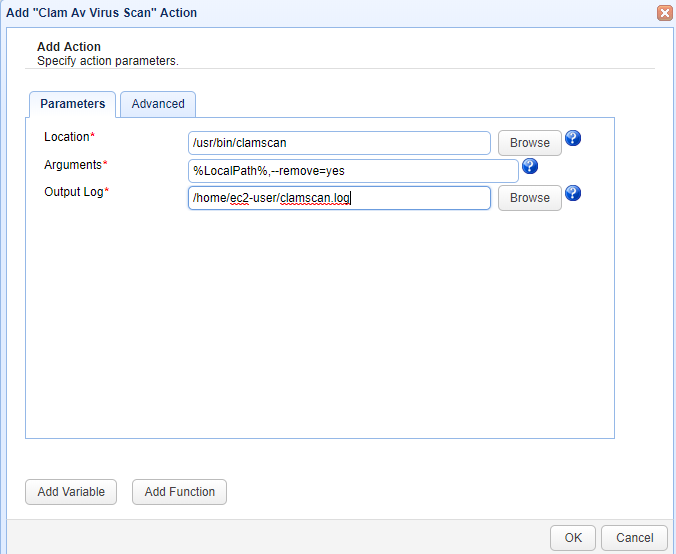Switch to the Parameters tab
The image size is (676, 554).
coord(72,104)
